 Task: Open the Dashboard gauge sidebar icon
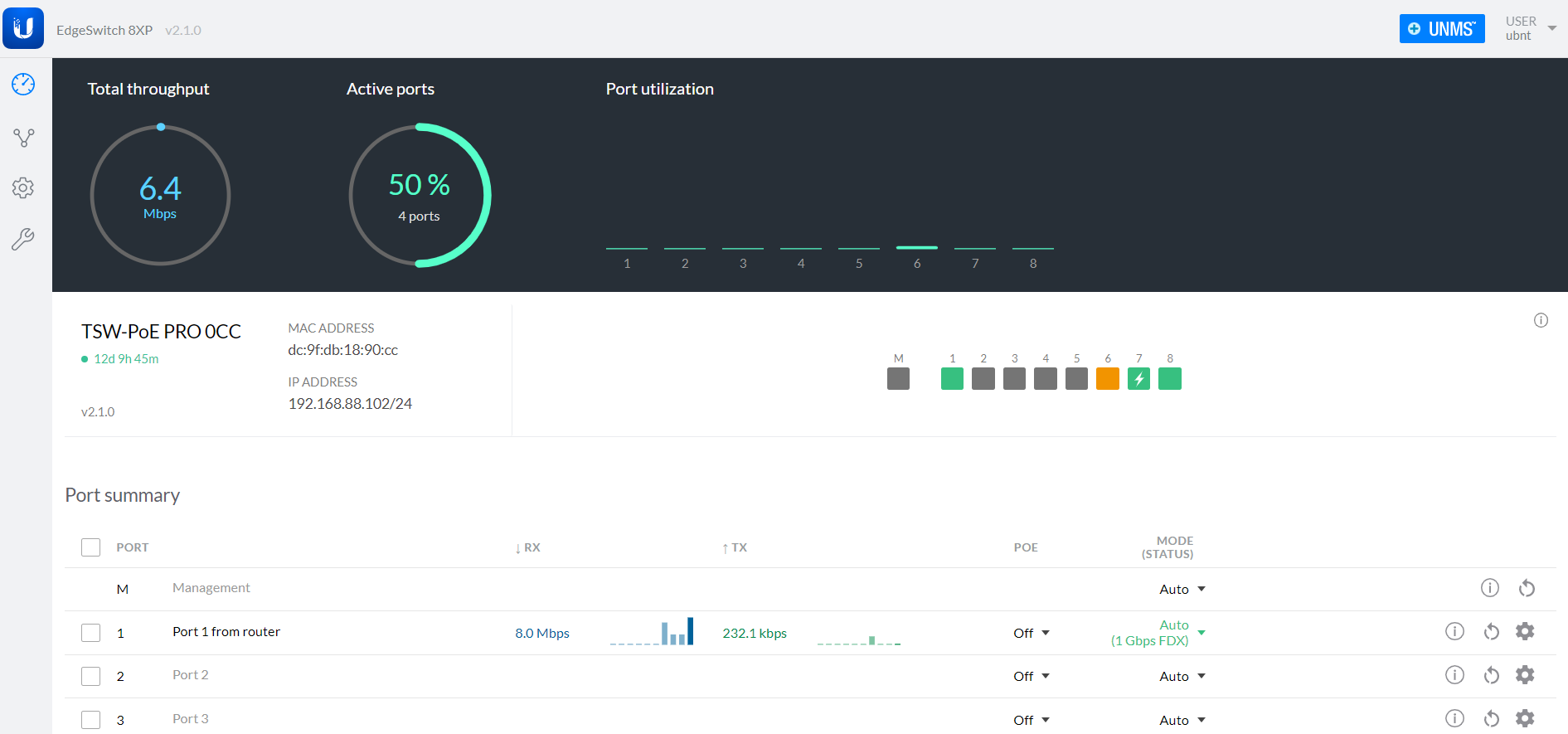point(23,84)
